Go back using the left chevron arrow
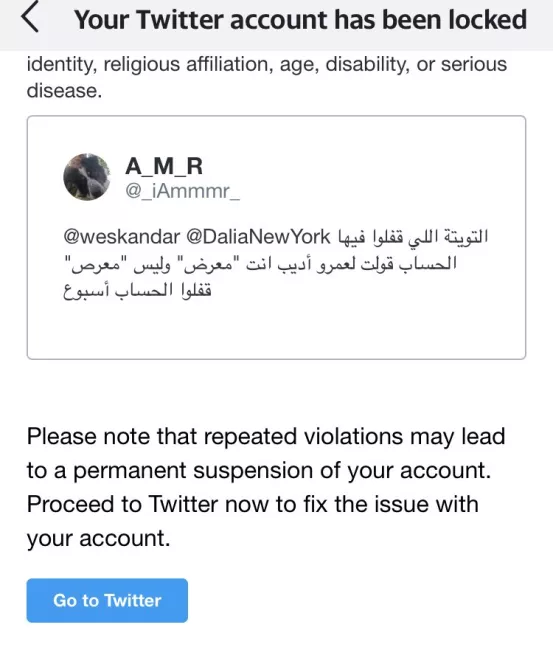Viewport: 553px width, 650px height. coord(30,17)
